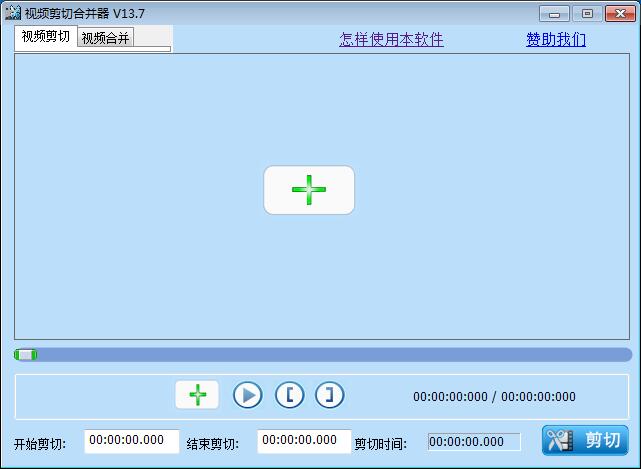Select the 视频剪切 tab
641x469 pixels.
tap(46, 37)
